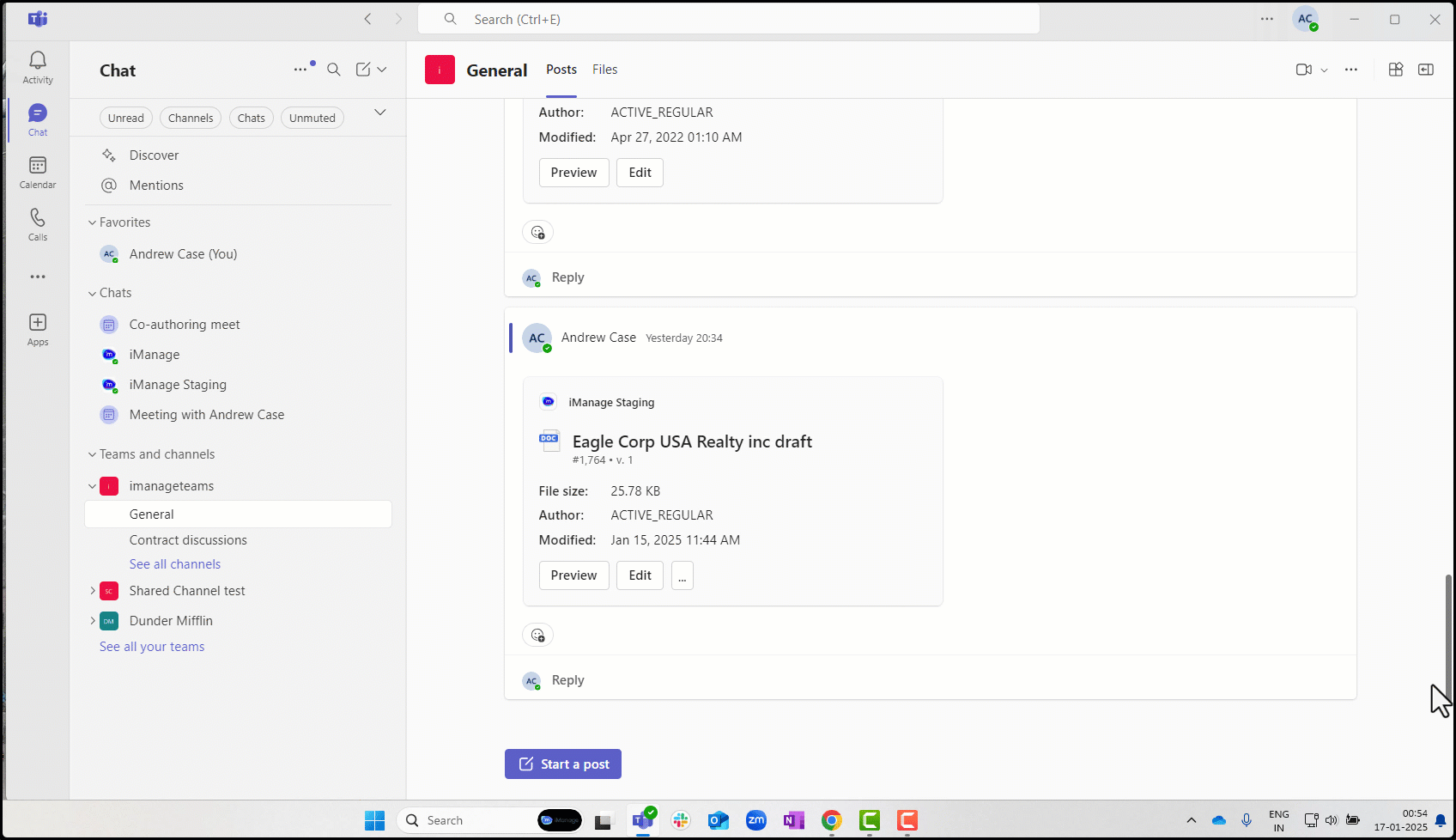Open the workflows apps icon near top right
The height and width of the screenshot is (840, 1456).
click(x=1395, y=70)
